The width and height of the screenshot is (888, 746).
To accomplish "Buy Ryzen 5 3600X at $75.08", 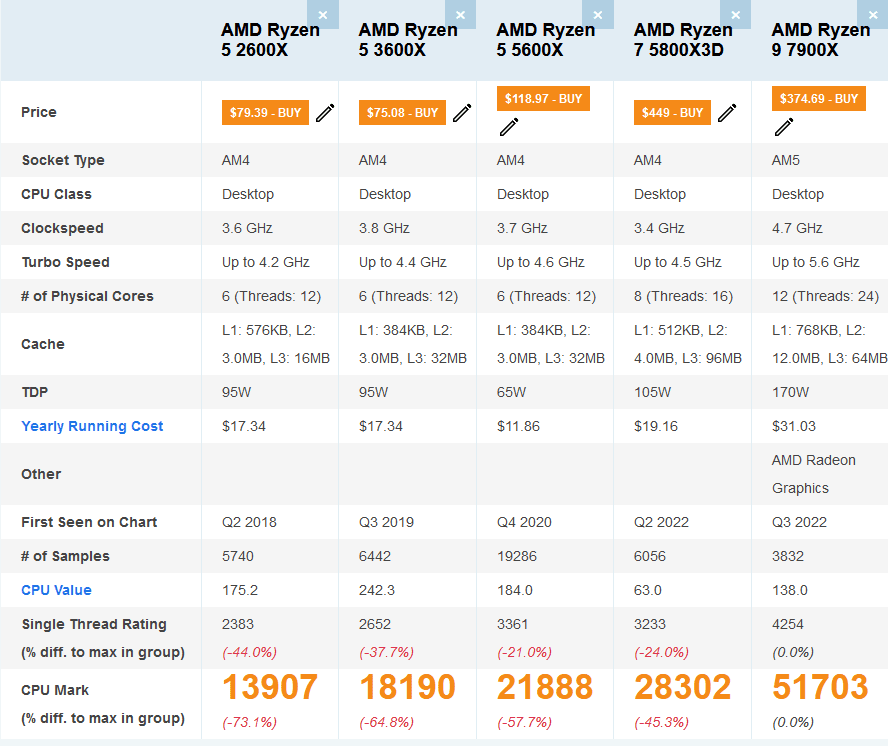I will point(402,113).
